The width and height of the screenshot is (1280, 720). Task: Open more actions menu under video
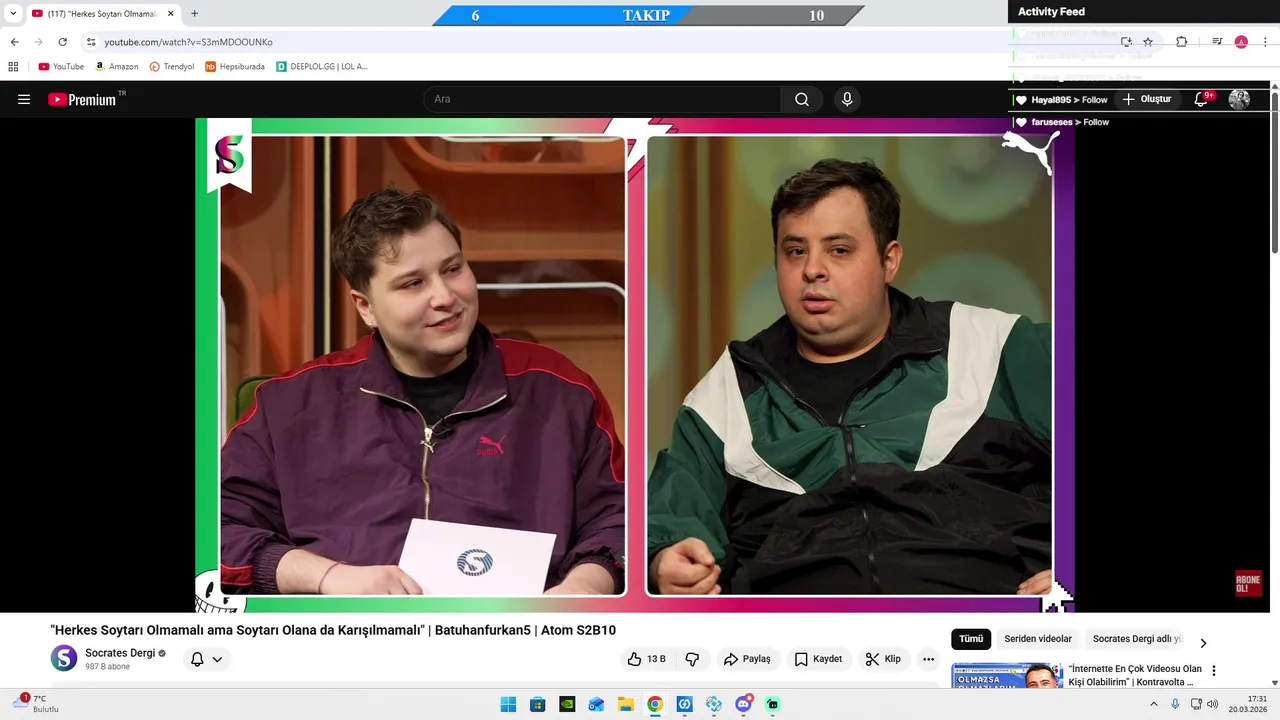point(928,659)
